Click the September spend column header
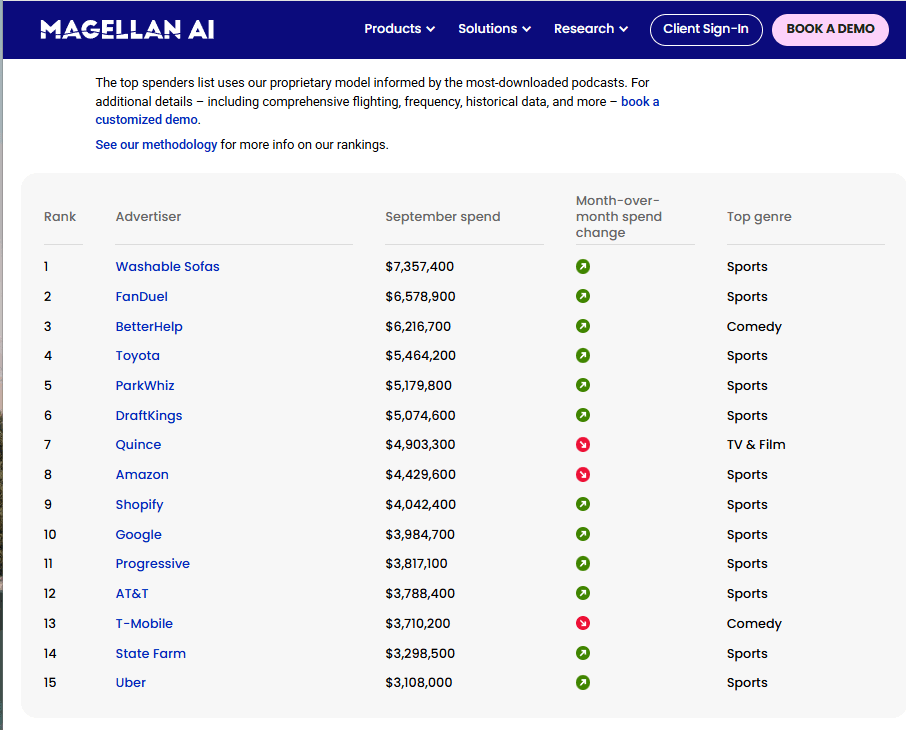The height and width of the screenshot is (730, 906). [x=442, y=217]
